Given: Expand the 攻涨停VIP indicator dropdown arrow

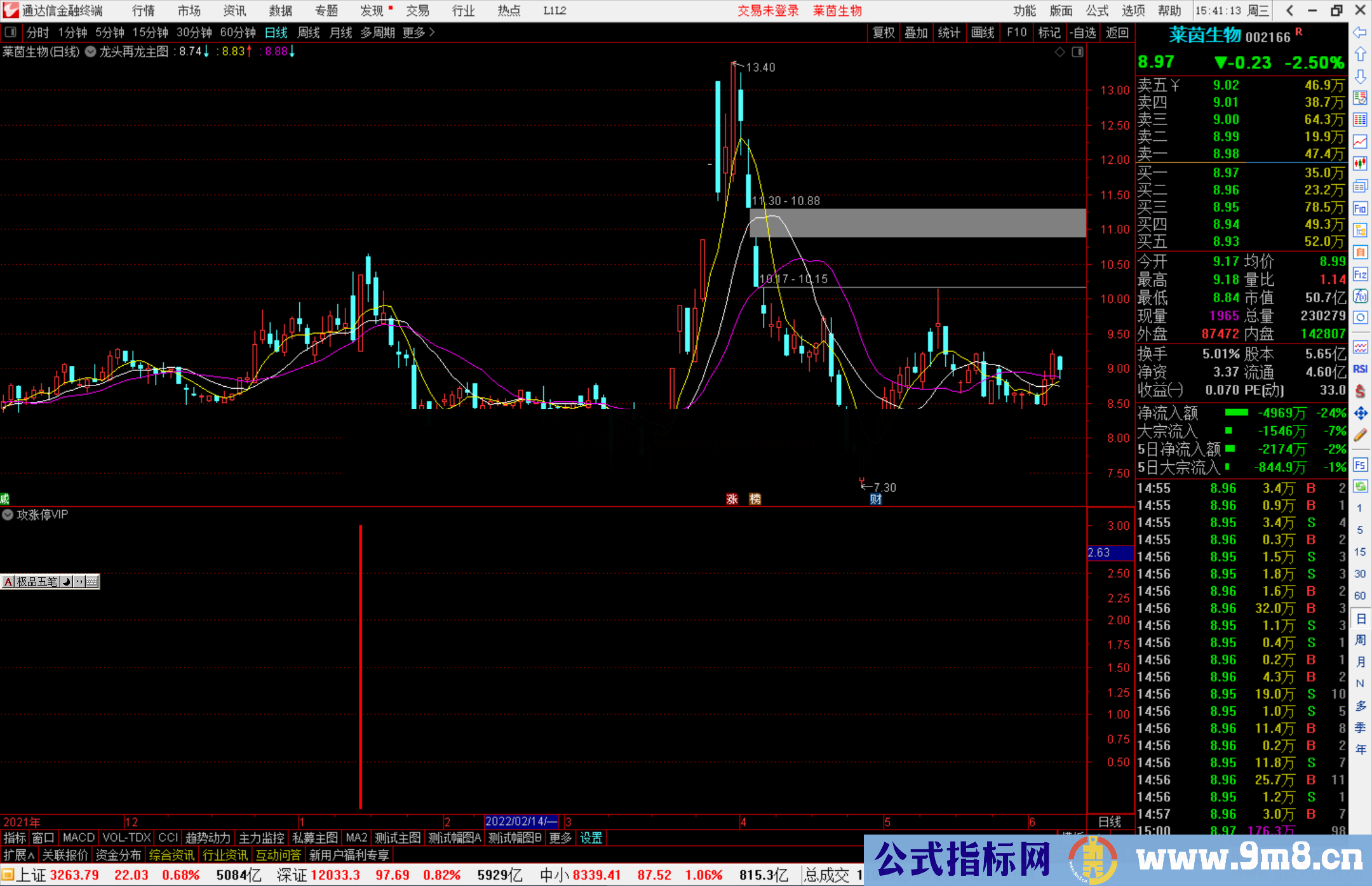Looking at the screenshot, I should (8, 514).
